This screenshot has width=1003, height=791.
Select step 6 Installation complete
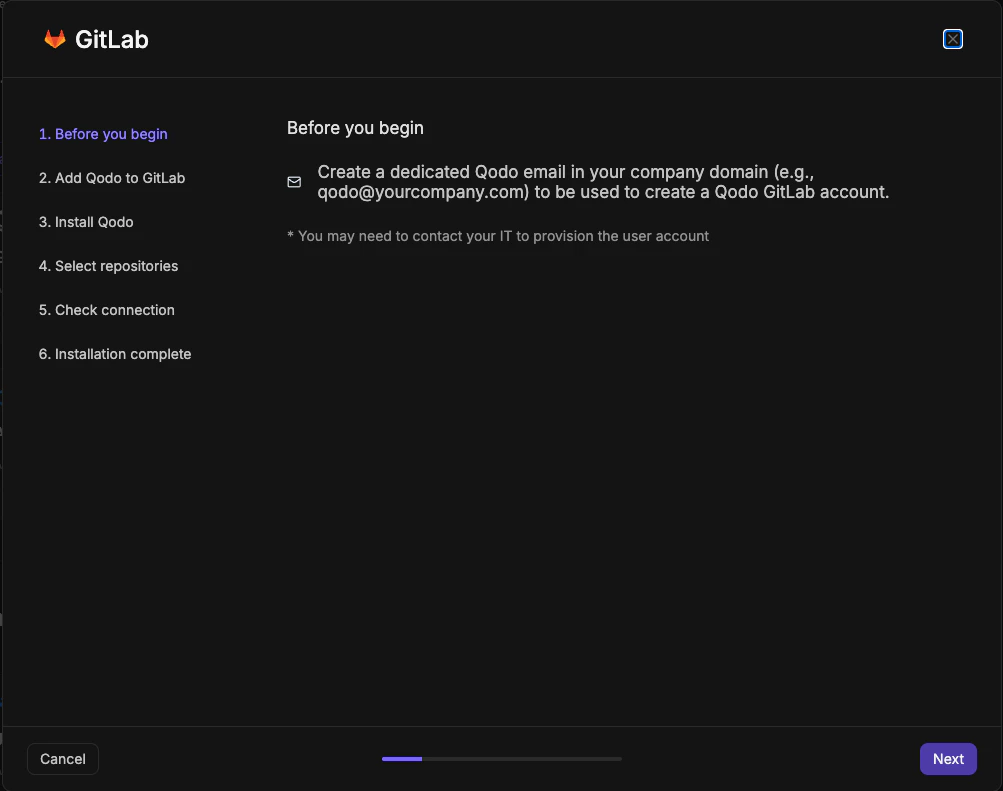(x=115, y=354)
